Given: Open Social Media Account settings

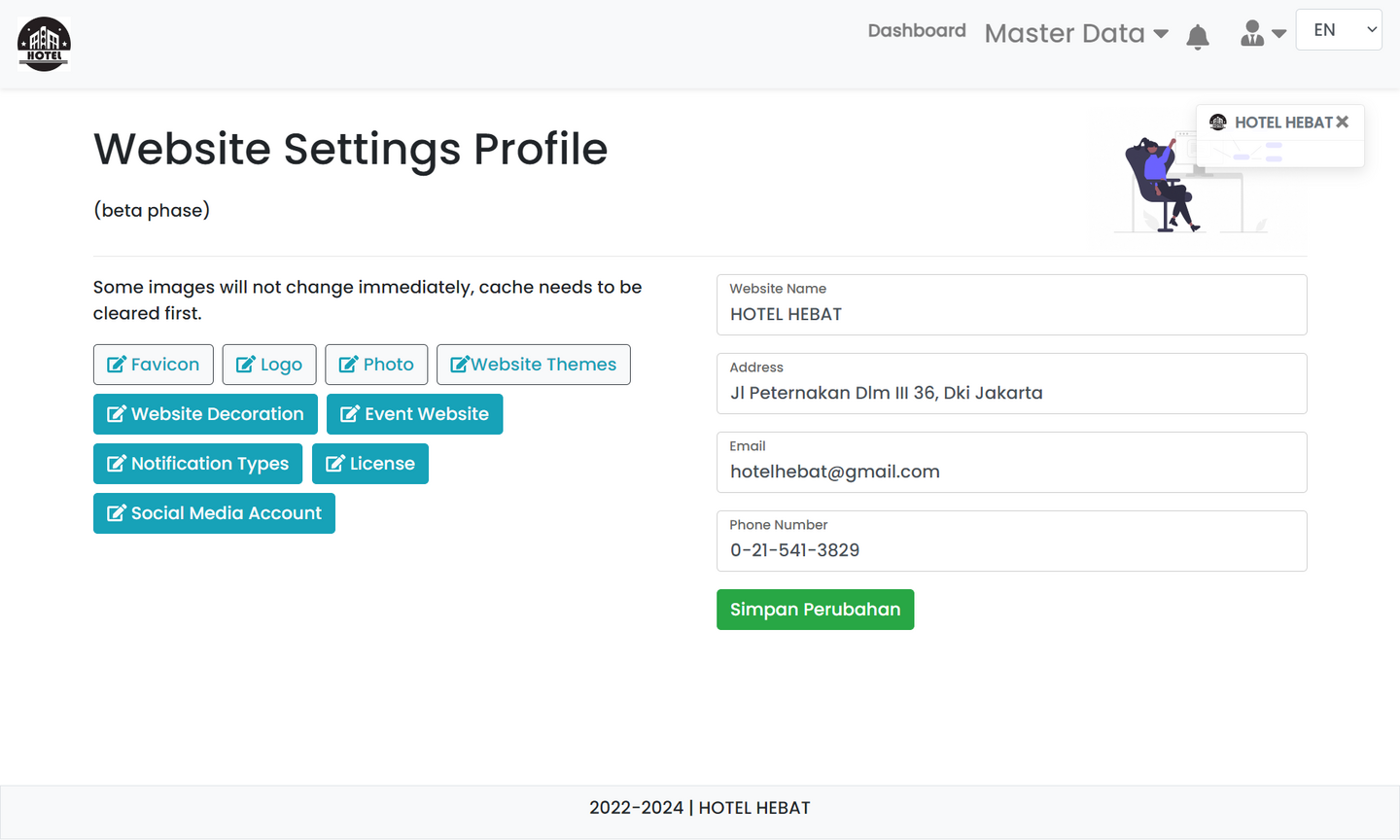Looking at the screenshot, I should pos(214,513).
